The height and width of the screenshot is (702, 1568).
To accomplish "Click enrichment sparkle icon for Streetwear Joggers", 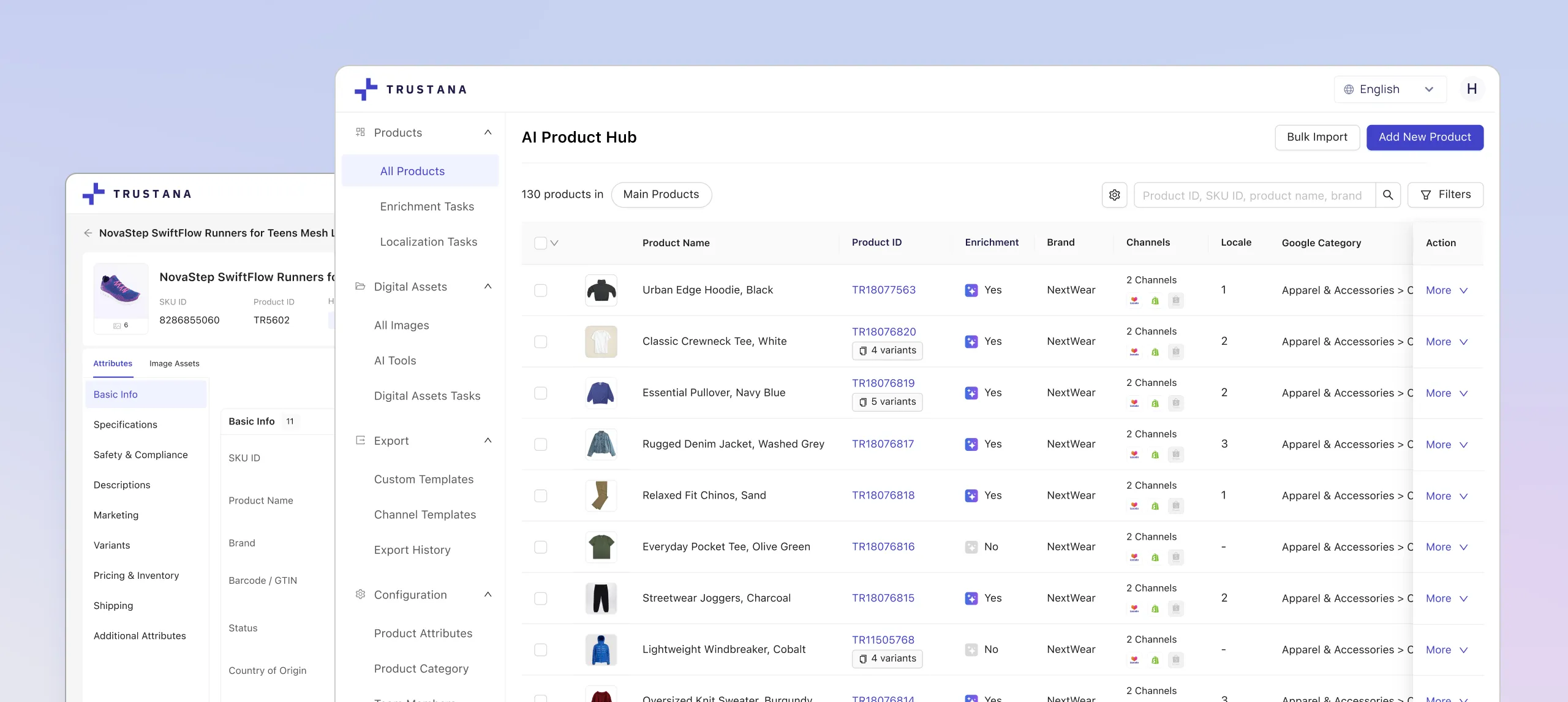I will pos(971,598).
